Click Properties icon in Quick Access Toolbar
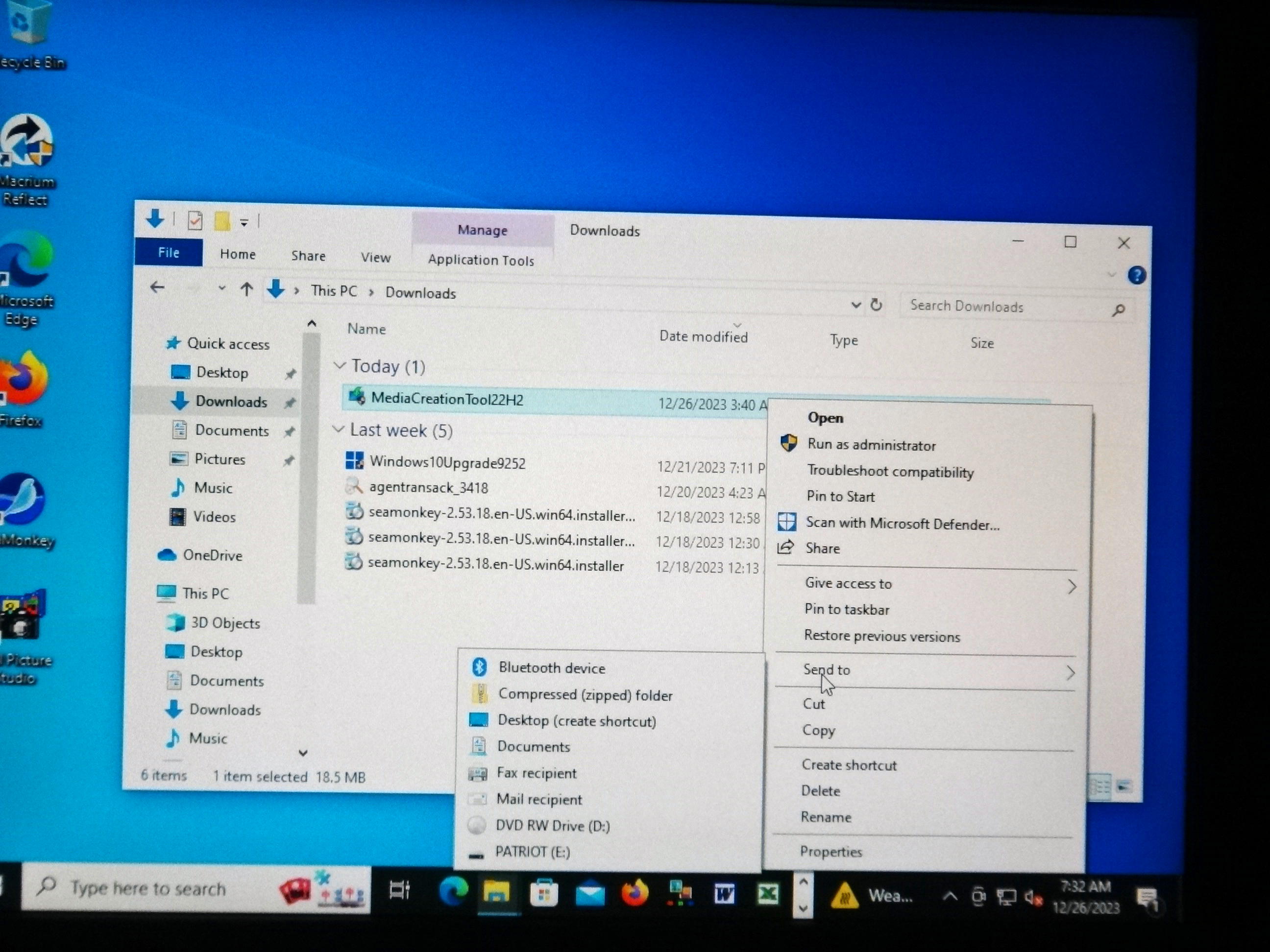This screenshot has height=952, width=1270. click(x=195, y=220)
